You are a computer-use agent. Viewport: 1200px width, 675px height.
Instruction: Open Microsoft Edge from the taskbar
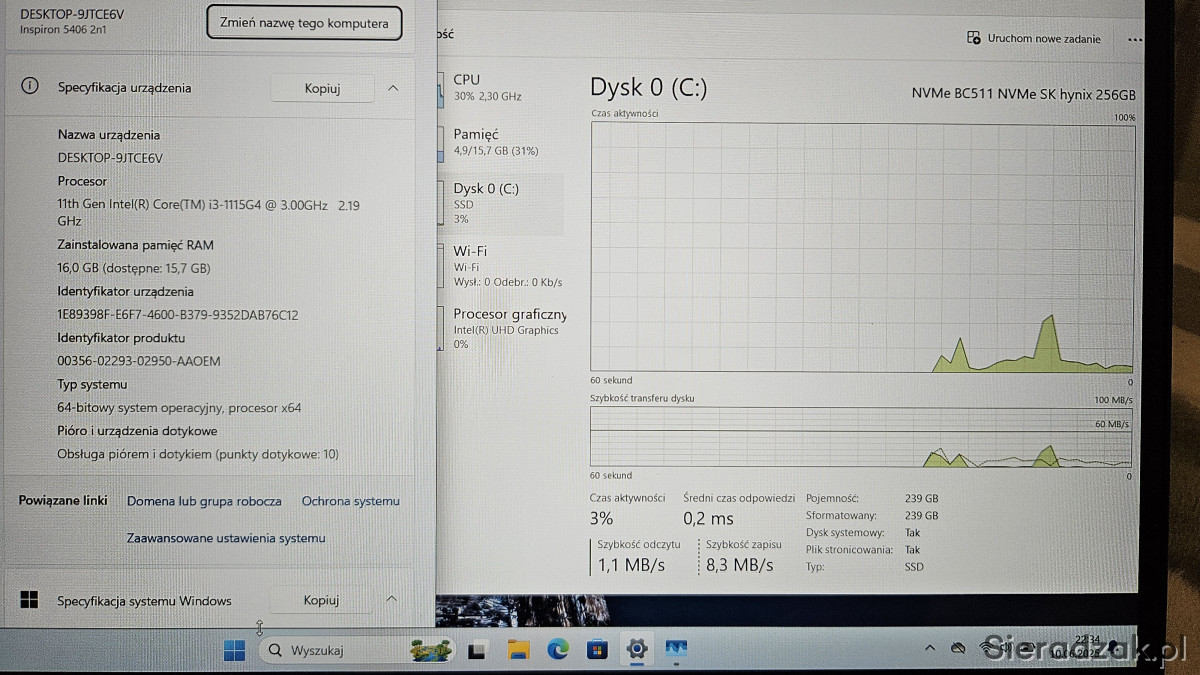click(x=557, y=651)
